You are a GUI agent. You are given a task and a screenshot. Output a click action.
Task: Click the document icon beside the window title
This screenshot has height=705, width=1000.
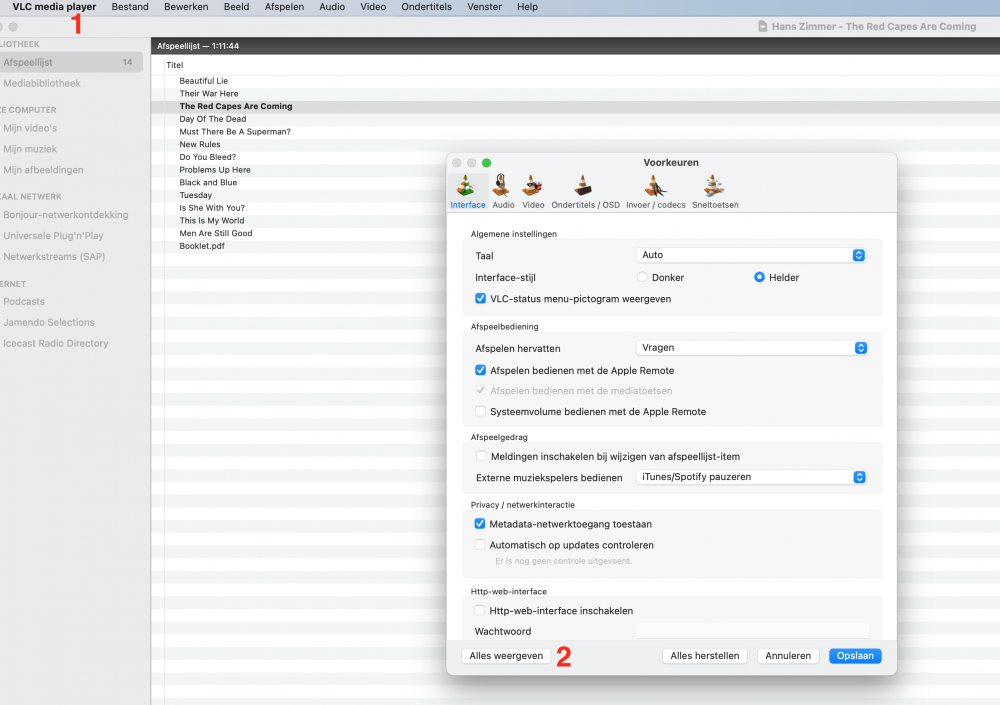pyautogui.click(x=763, y=27)
